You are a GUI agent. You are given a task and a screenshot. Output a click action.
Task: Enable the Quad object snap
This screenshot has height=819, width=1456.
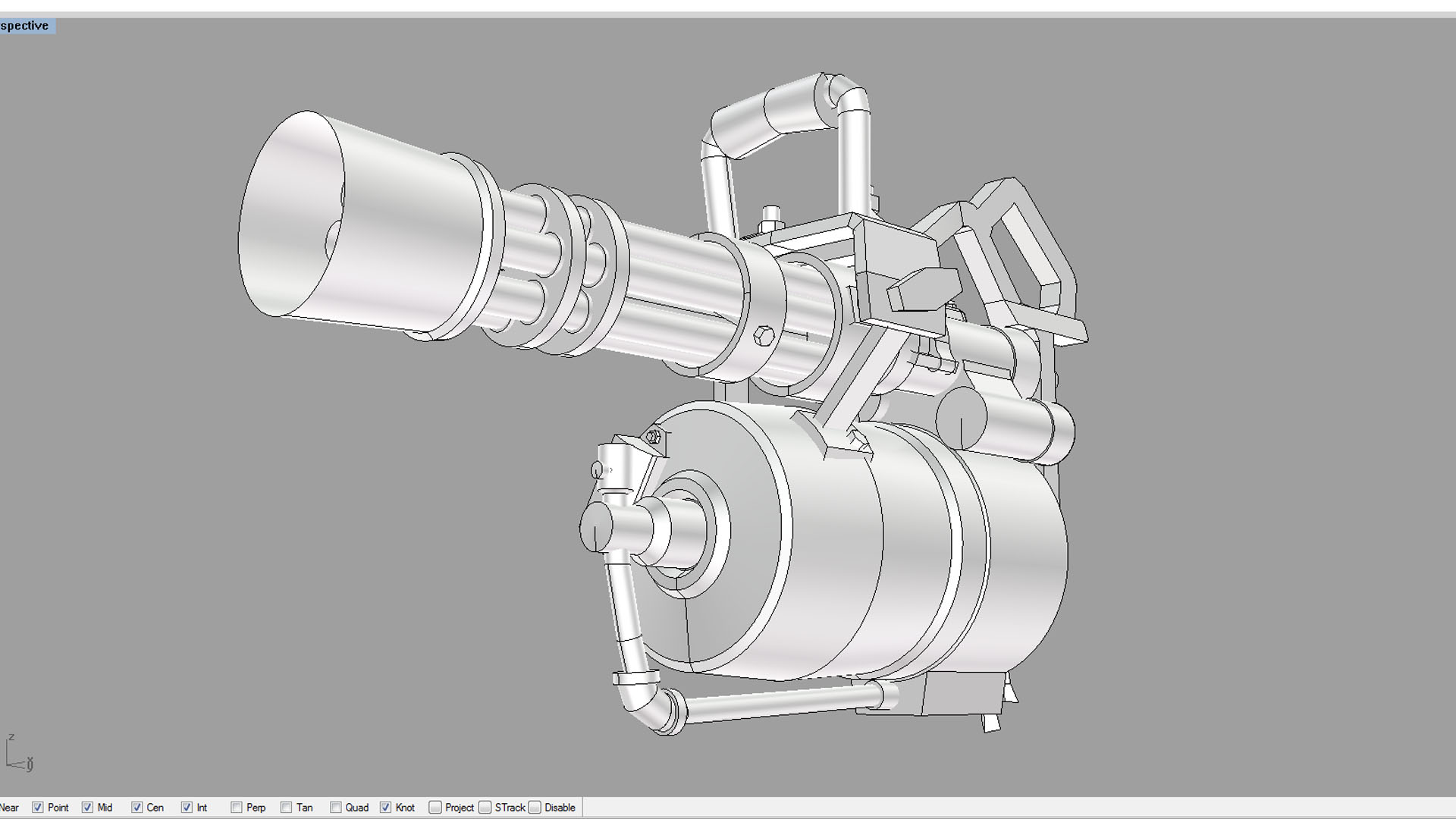(336, 808)
